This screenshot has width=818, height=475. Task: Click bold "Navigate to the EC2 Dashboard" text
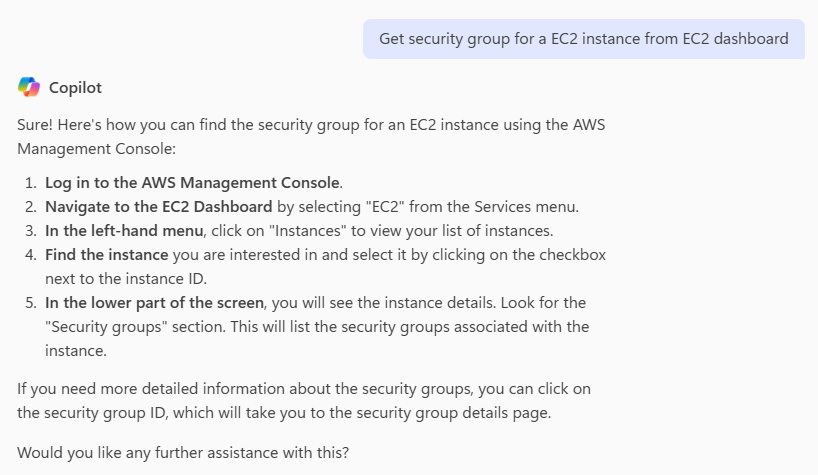pyautogui.click(x=158, y=207)
